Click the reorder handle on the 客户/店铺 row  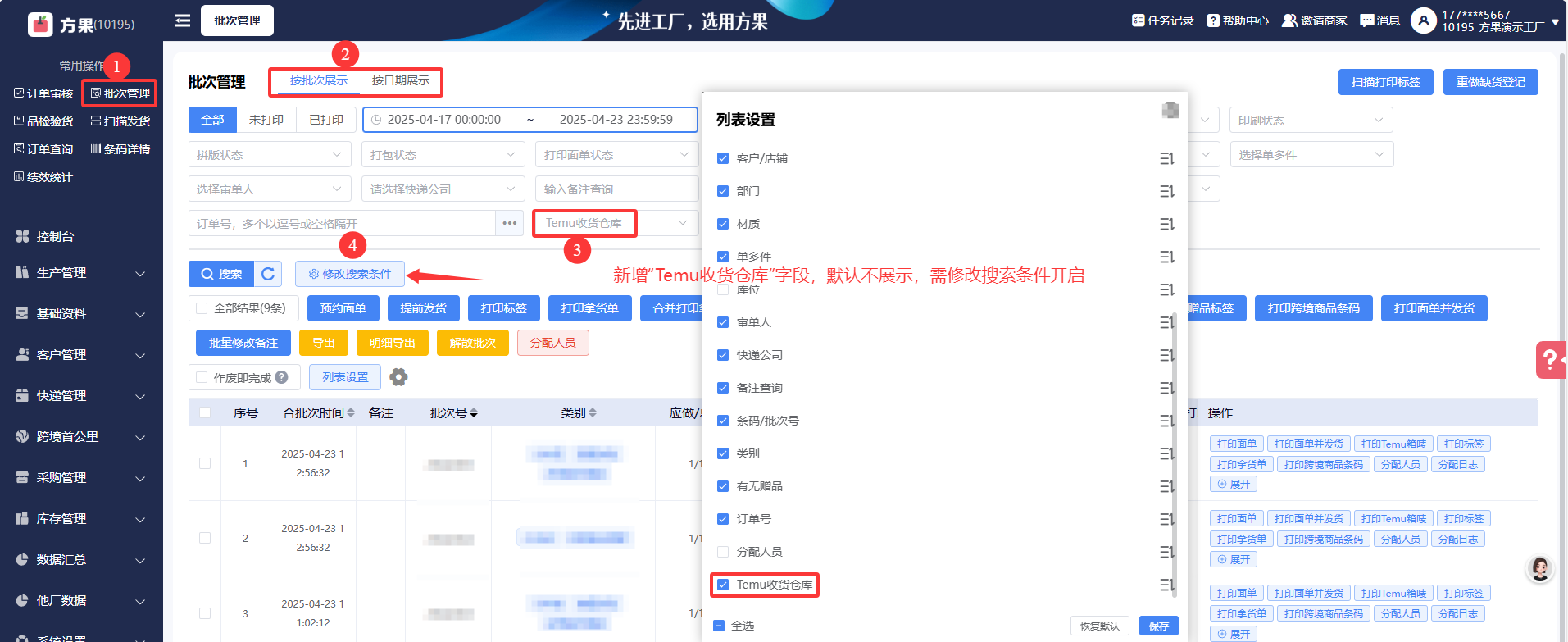click(1167, 158)
